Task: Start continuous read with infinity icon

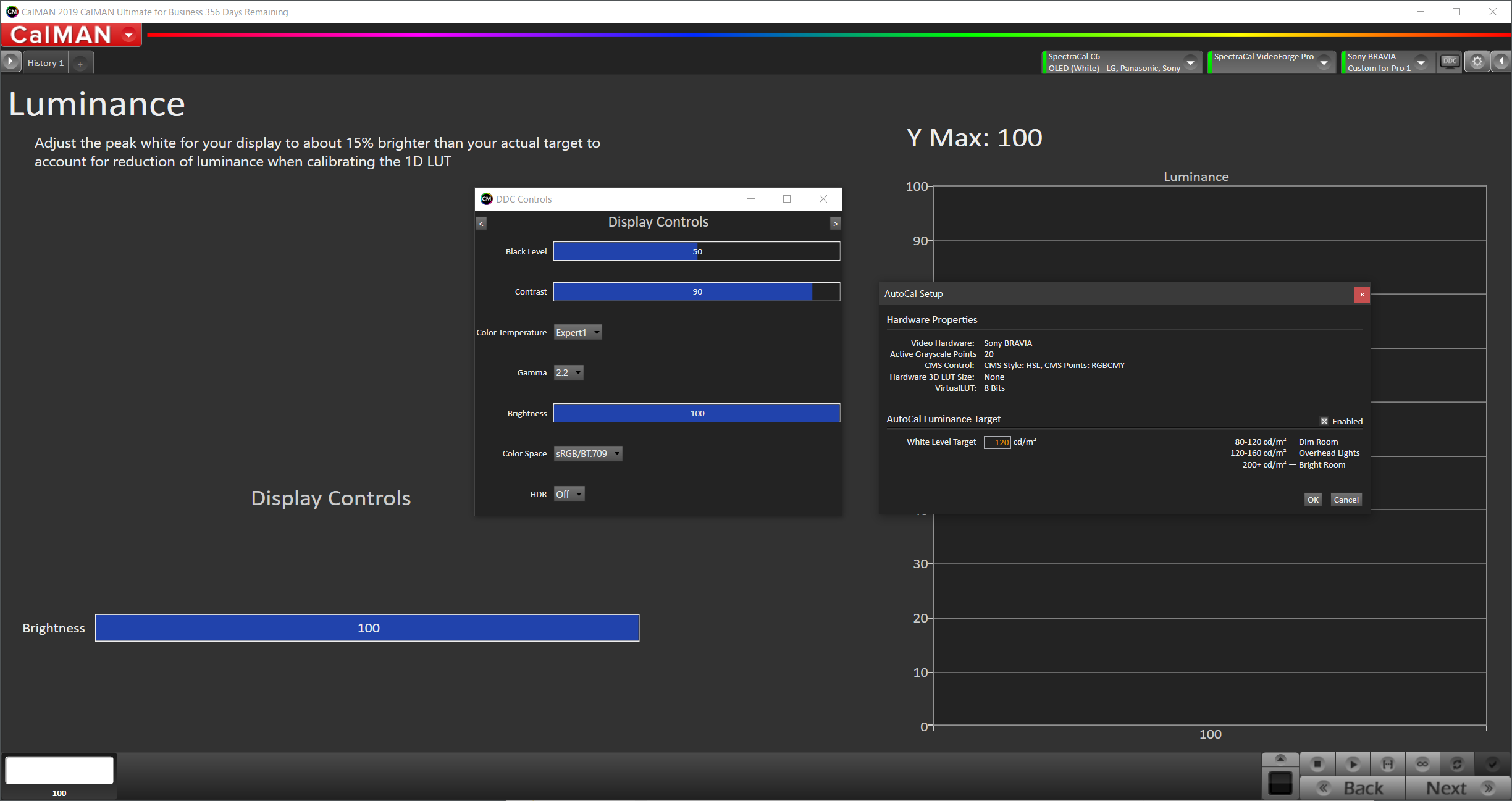Action: click(x=1422, y=764)
